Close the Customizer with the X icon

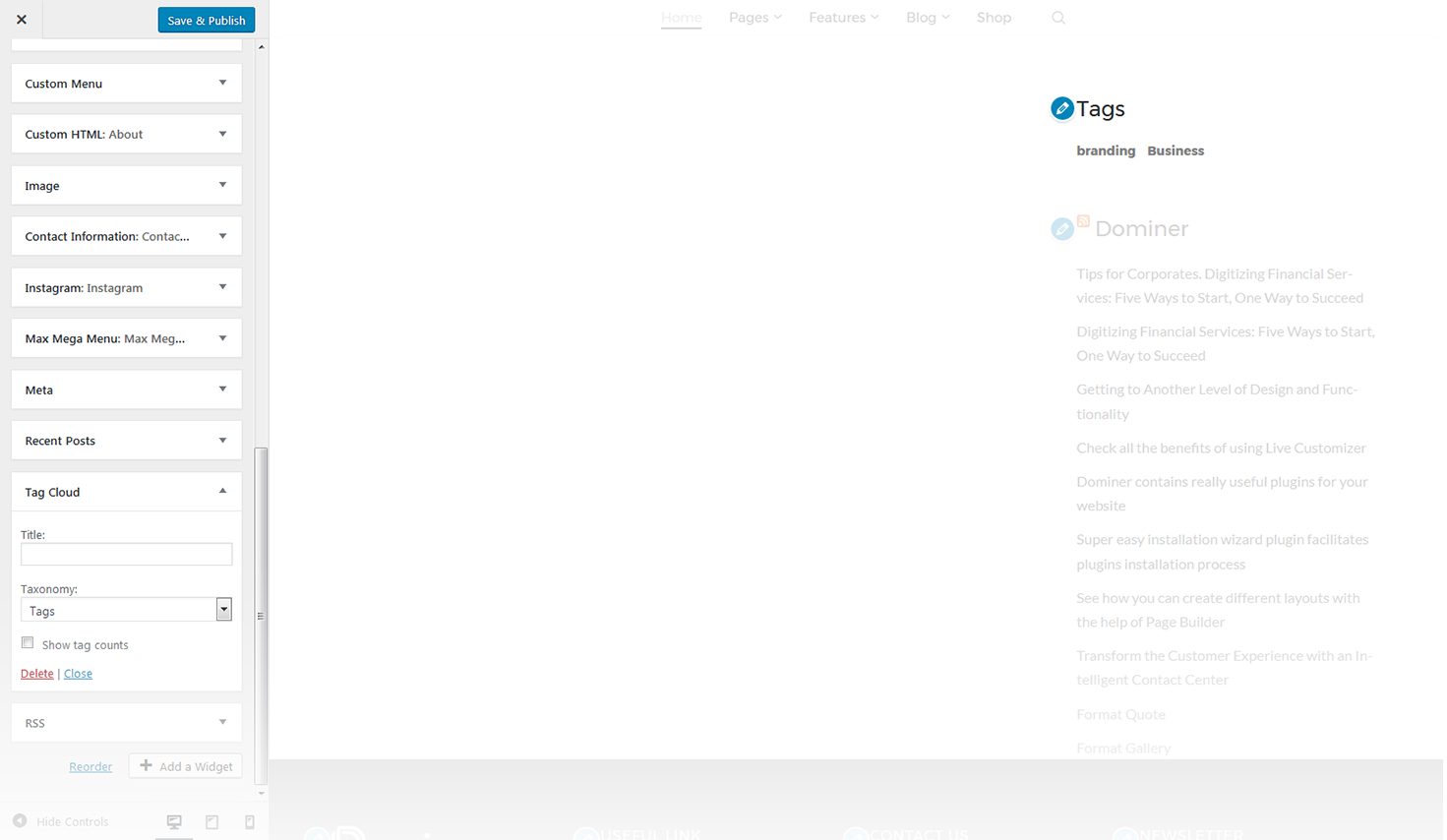(22, 20)
